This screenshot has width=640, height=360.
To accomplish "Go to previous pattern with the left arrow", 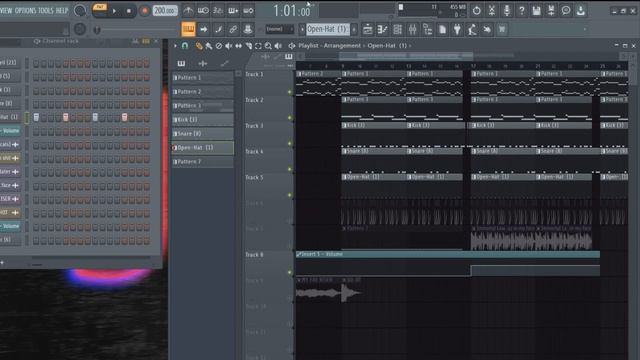I will [x=302, y=29].
